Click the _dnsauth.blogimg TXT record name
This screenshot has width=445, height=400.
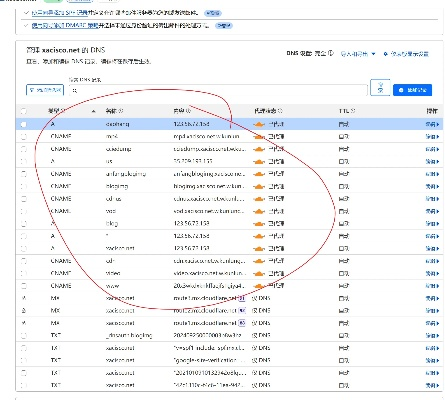pos(129,336)
